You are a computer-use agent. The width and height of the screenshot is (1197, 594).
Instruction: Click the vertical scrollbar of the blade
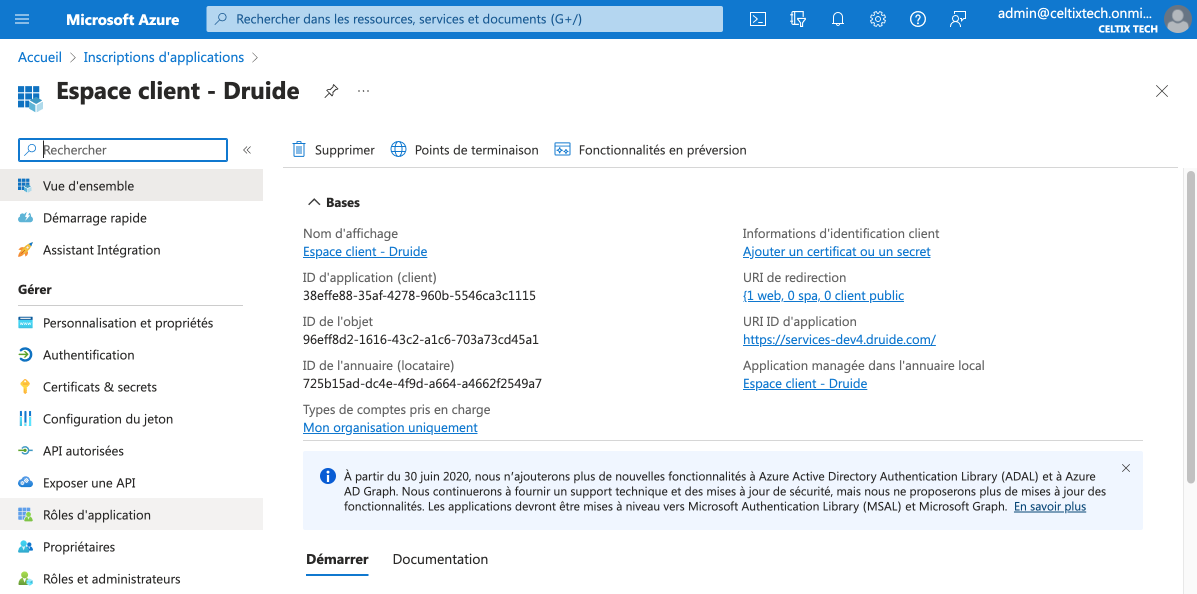[1190, 327]
